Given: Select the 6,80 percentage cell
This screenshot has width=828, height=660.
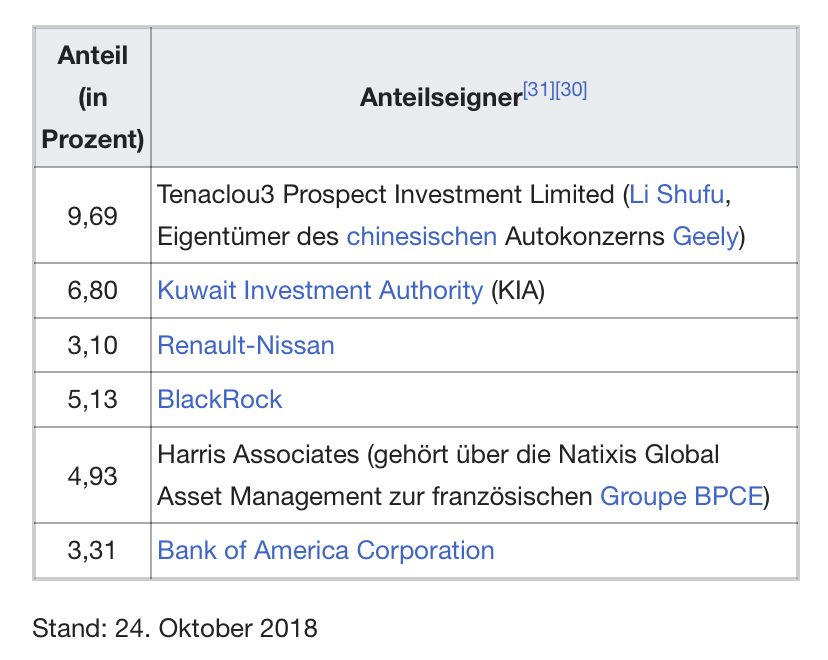Looking at the screenshot, I should [92, 290].
